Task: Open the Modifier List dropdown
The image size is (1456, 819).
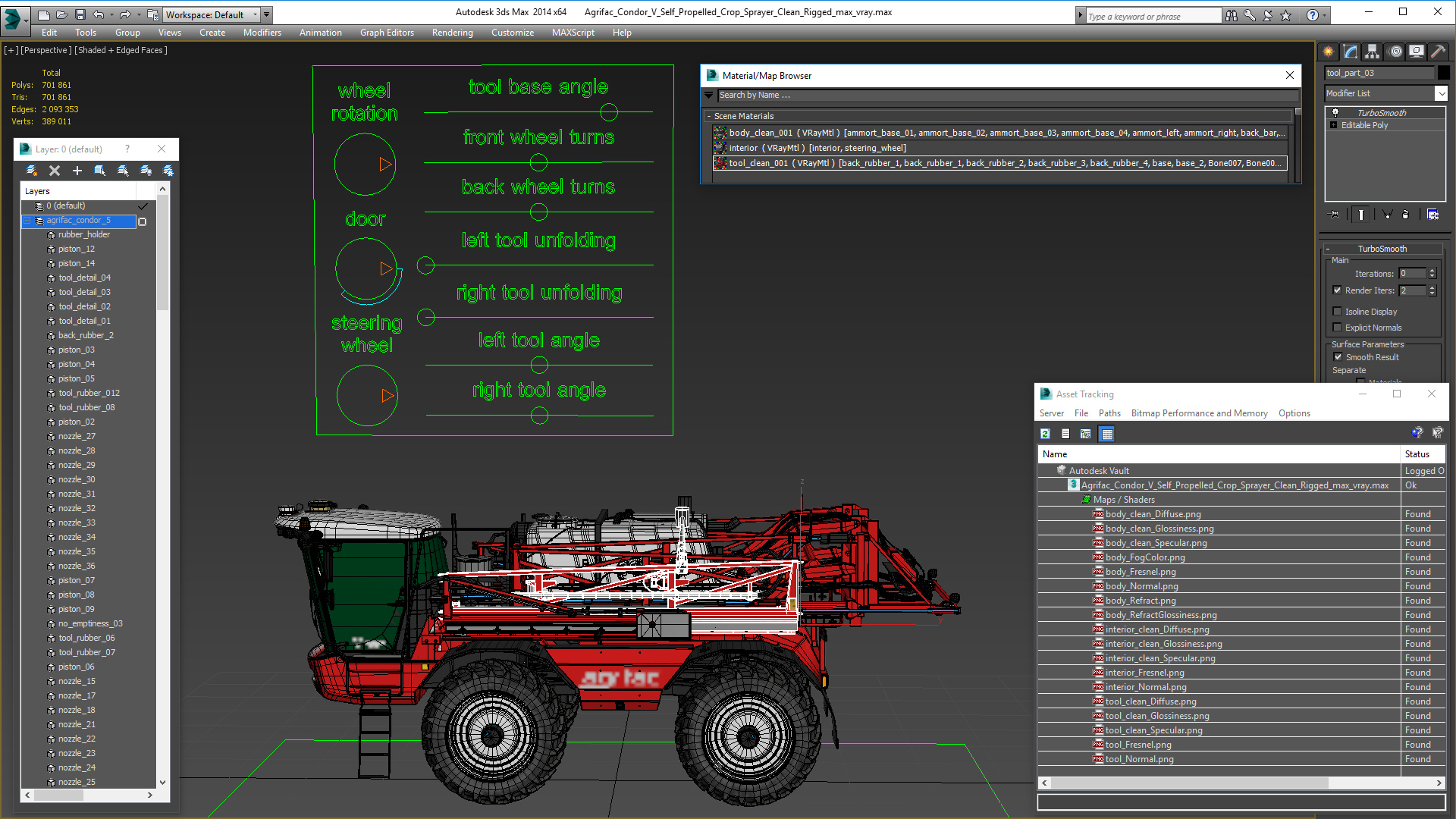Action: [1441, 93]
